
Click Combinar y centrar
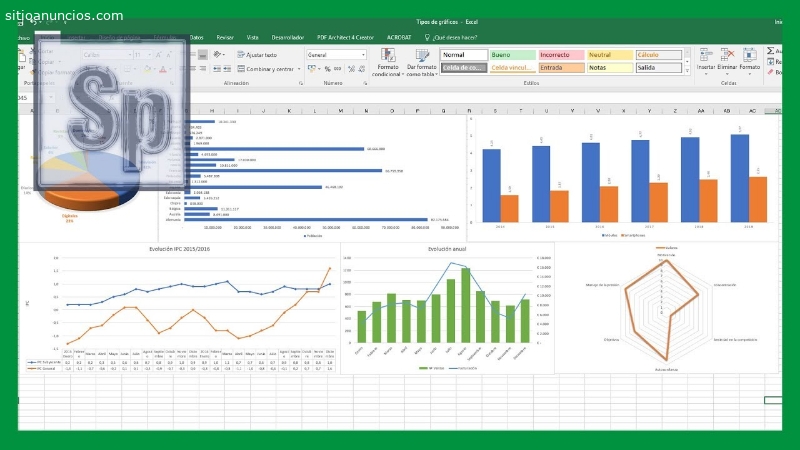[266, 69]
